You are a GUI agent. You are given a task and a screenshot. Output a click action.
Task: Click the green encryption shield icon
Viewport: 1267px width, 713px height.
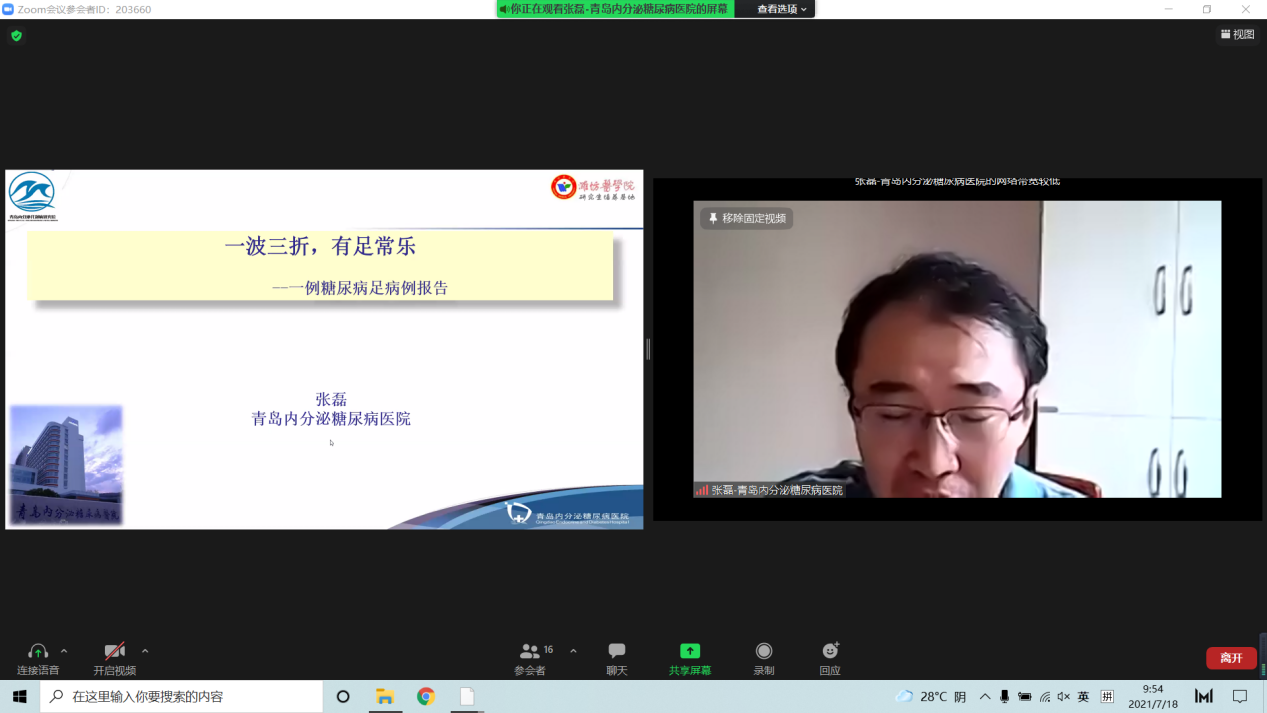coord(16,36)
